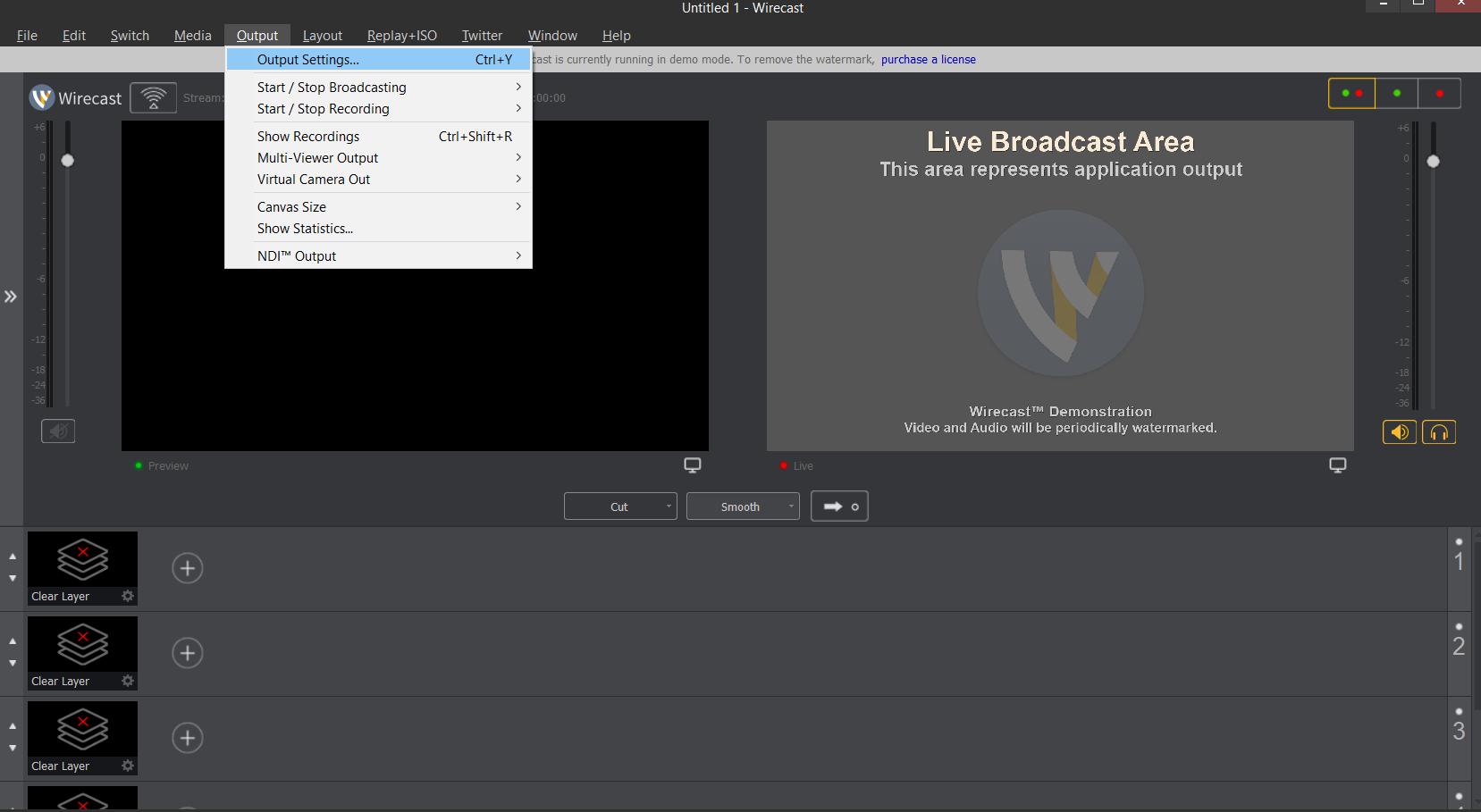Move layer 1 up arrow
1481x812 pixels.
click(x=13, y=557)
